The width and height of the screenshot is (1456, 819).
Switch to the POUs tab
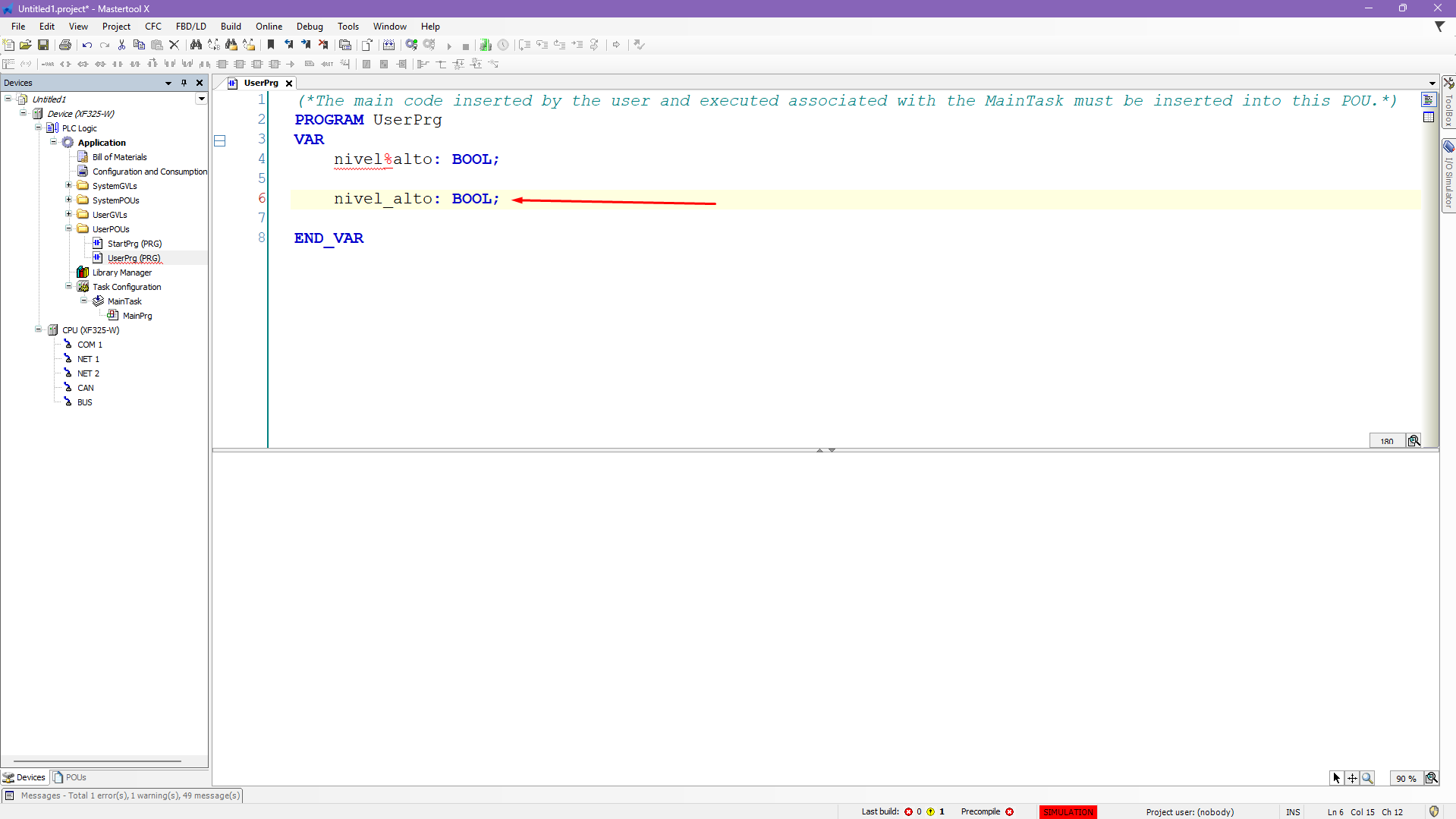point(70,777)
